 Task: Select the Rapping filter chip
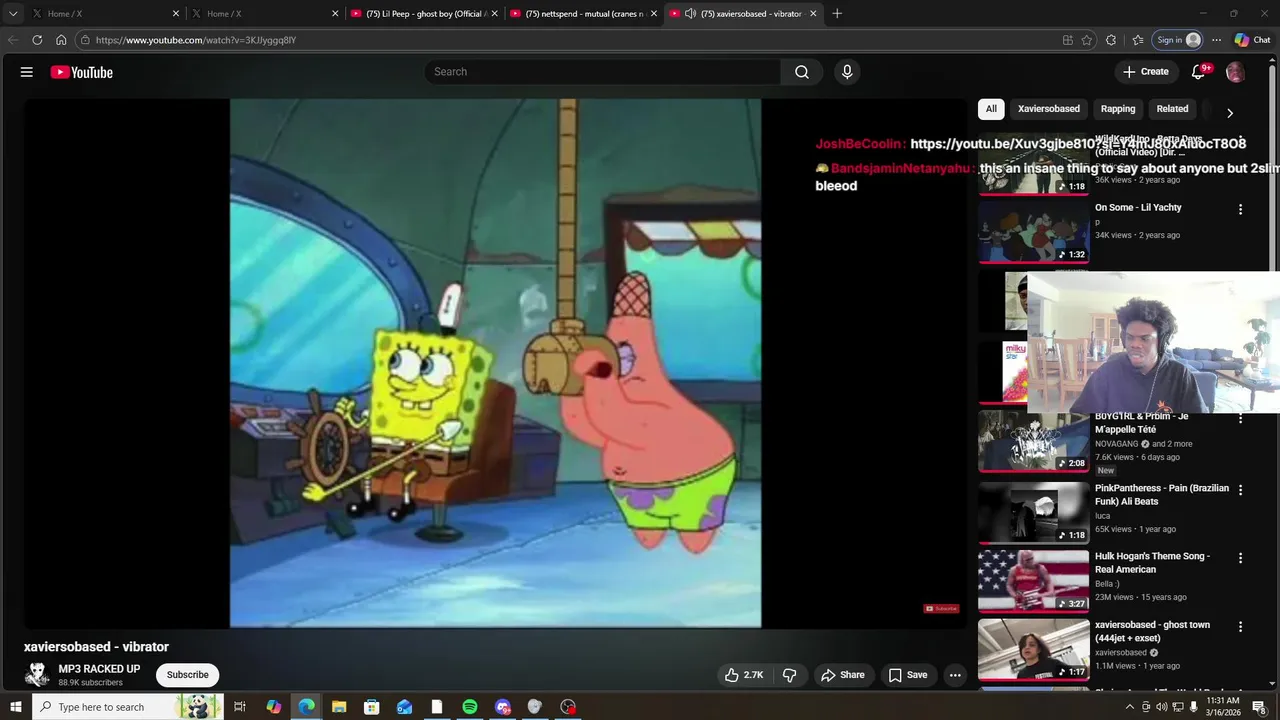(x=1118, y=109)
